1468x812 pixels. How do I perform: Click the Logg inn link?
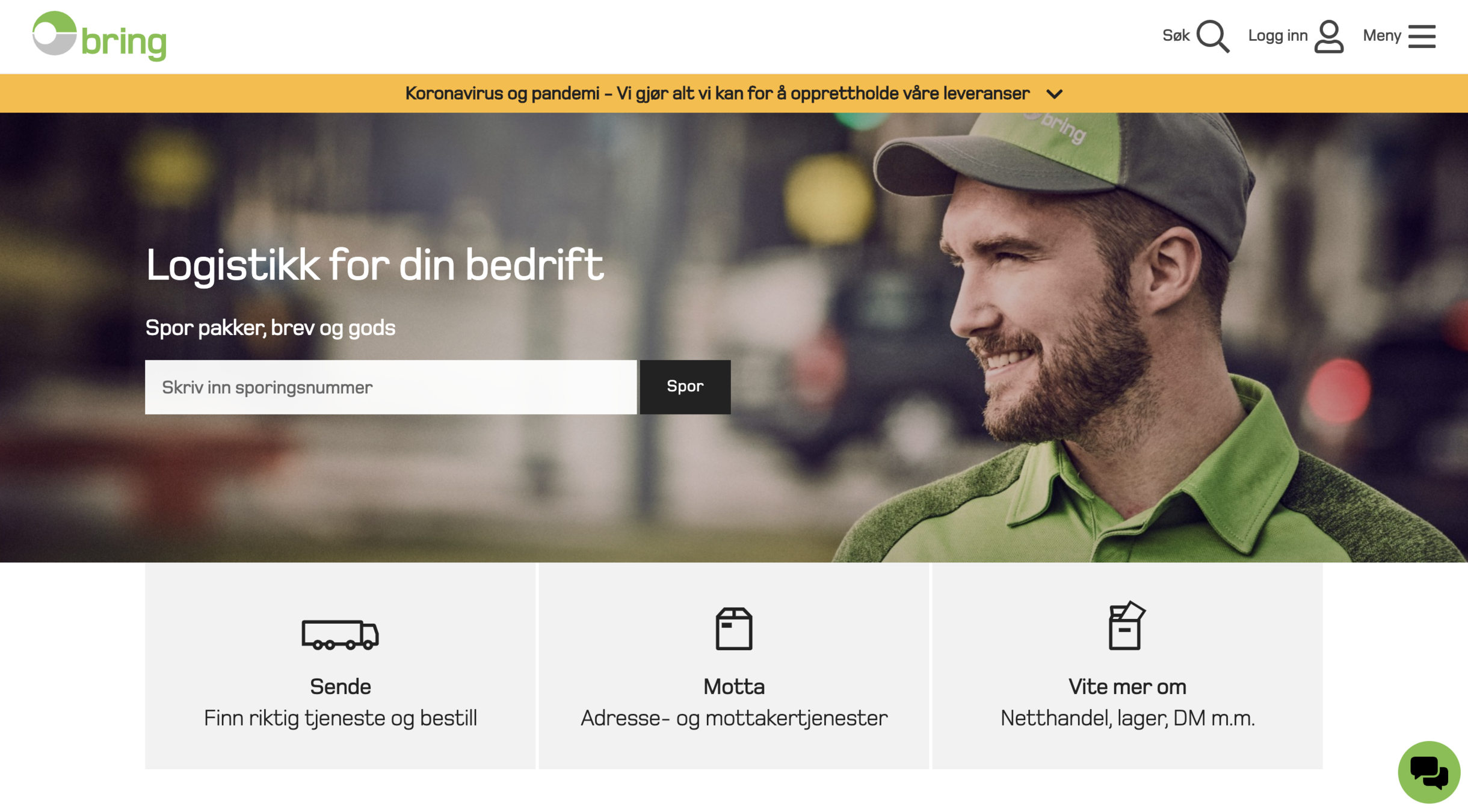coord(1277,35)
